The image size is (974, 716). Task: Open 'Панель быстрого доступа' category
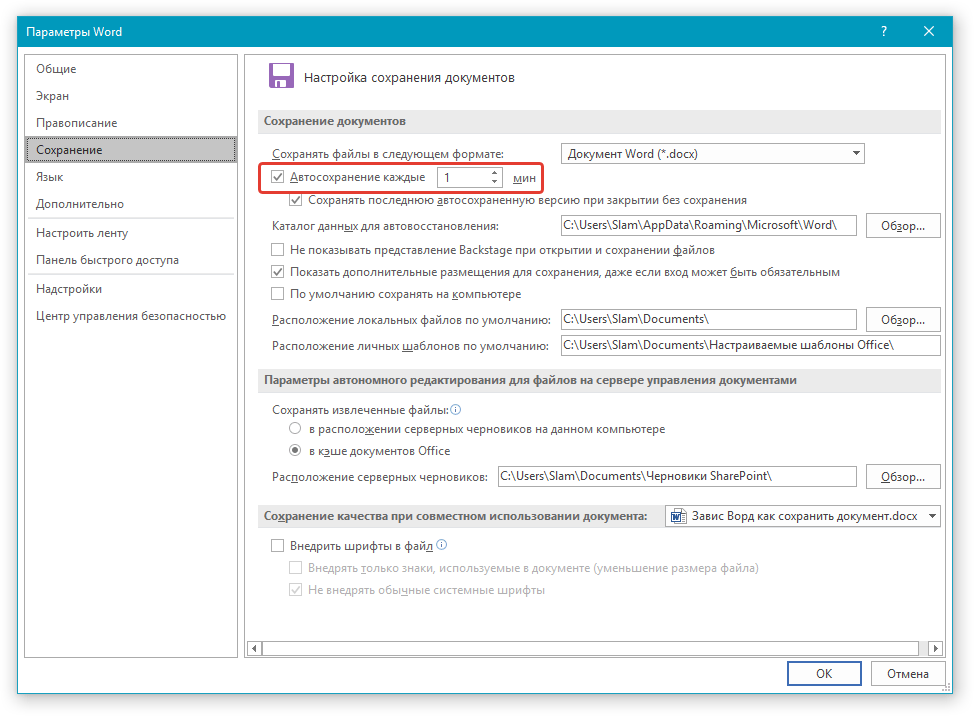[131, 260]
